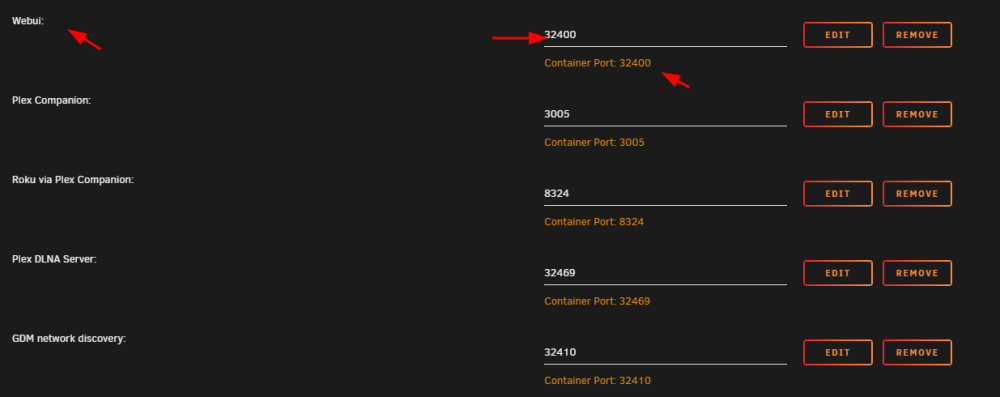Remove the Plex Companion port entry

point(917,114)
